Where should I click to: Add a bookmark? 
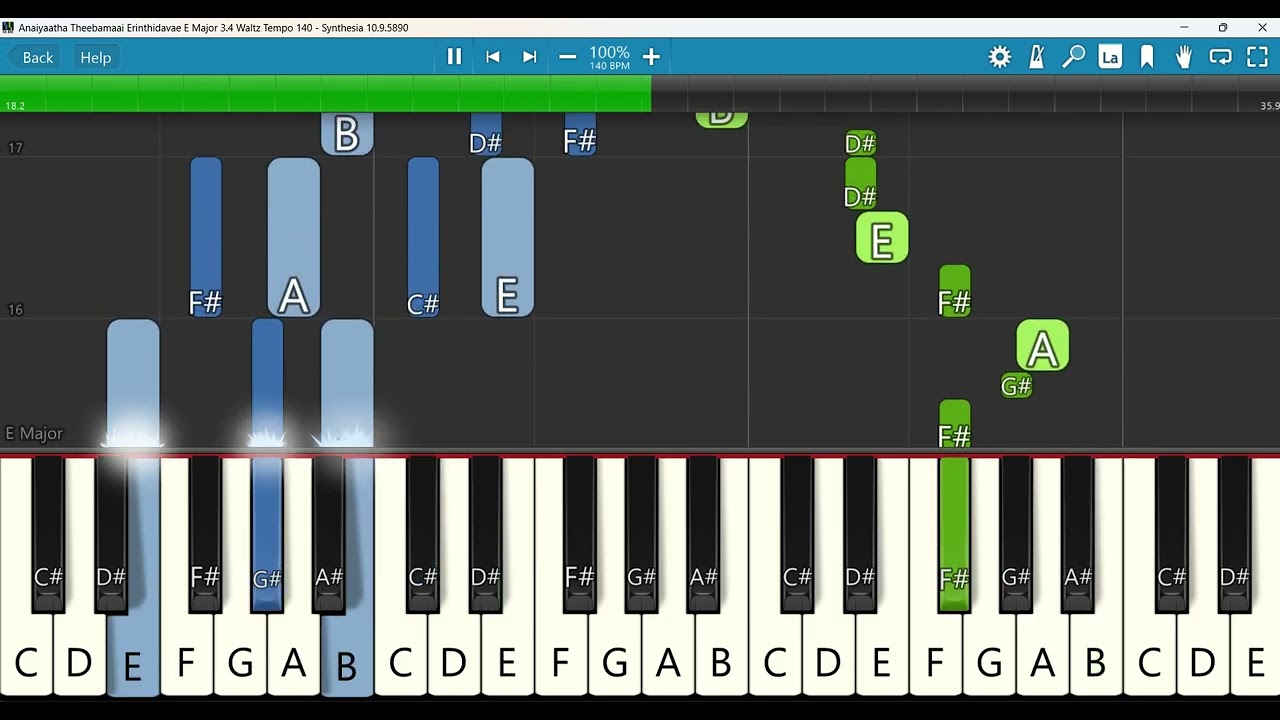point(1147,57)
